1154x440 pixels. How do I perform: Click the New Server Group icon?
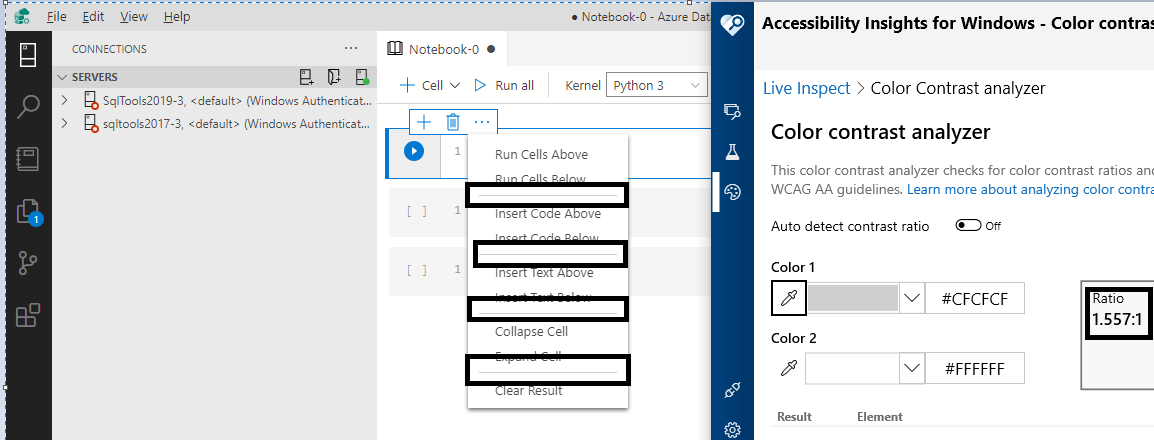[334, 77]
